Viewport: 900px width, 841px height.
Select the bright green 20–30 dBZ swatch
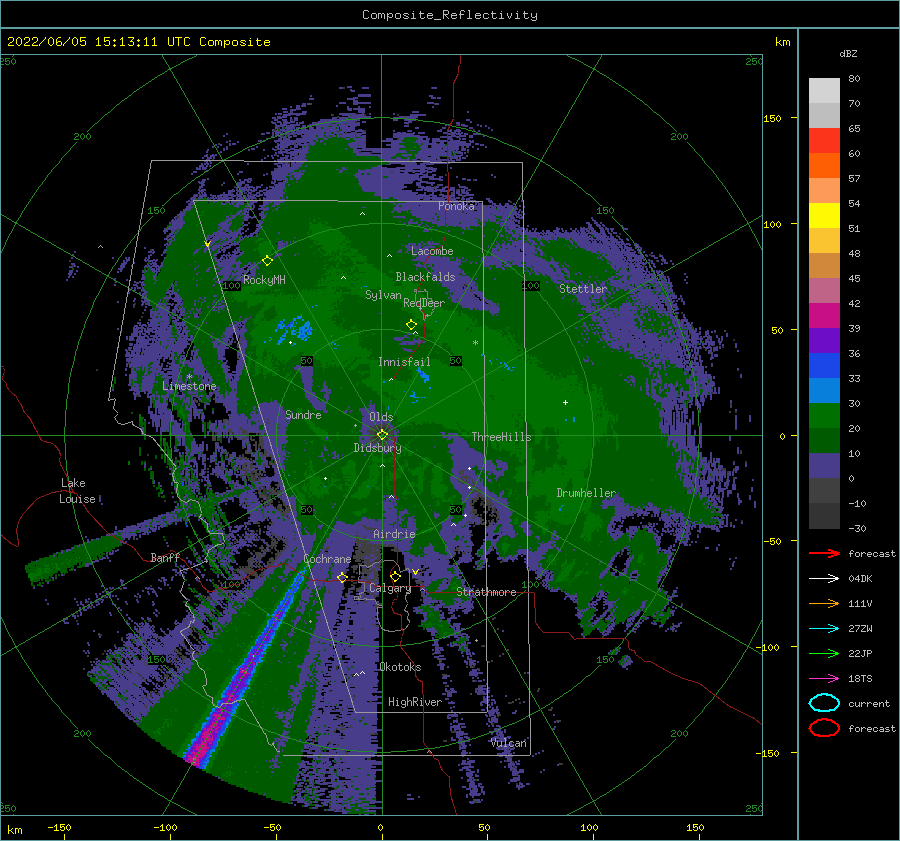click(x=824, y=415)
